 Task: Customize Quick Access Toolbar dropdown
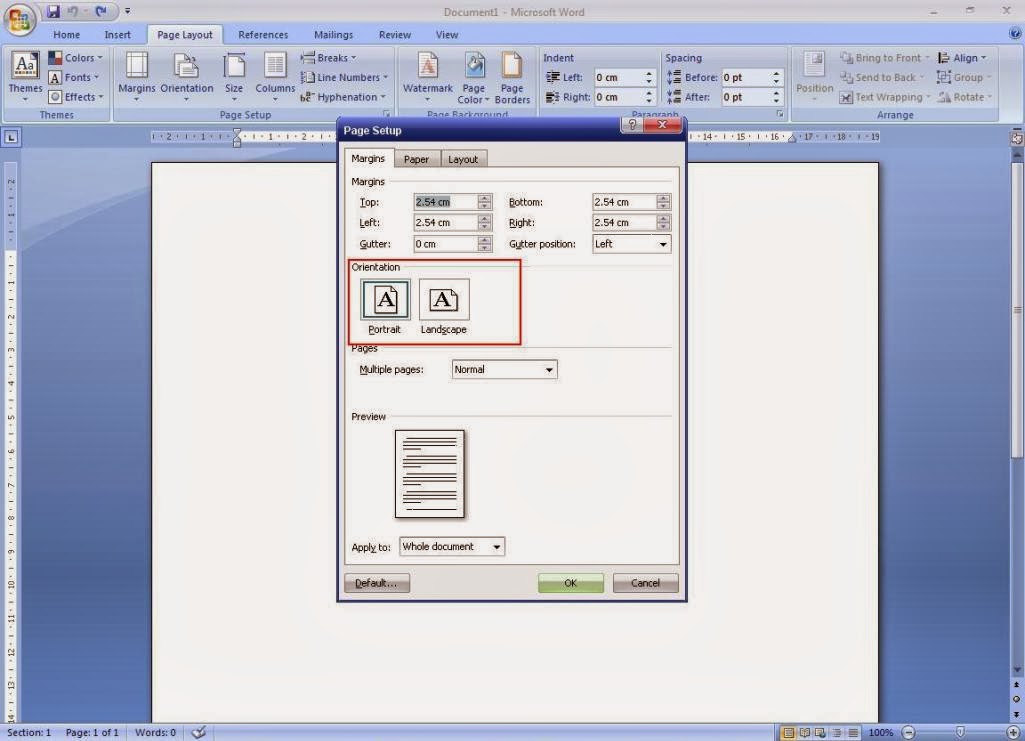click(127, 11)
